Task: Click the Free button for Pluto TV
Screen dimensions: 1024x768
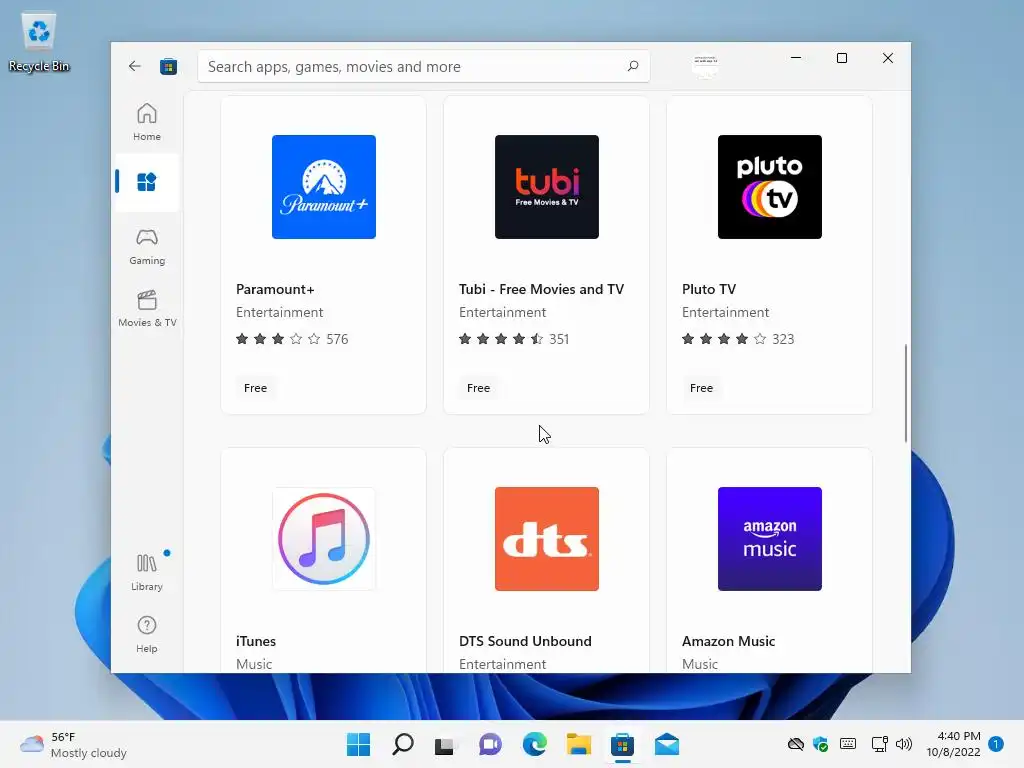Action: 701,388
